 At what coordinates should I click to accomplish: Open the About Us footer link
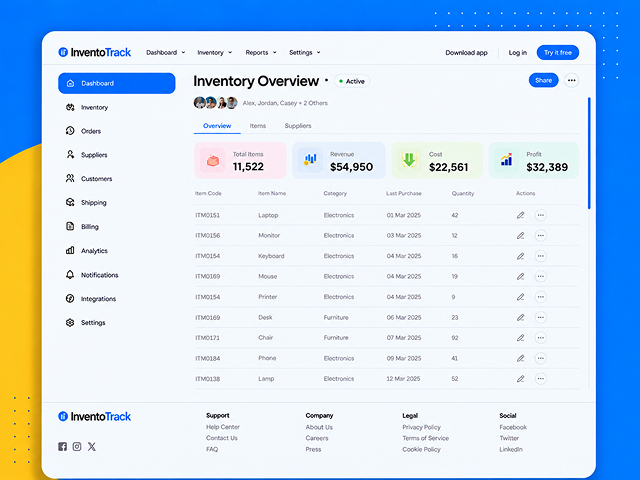click(319, 427)
